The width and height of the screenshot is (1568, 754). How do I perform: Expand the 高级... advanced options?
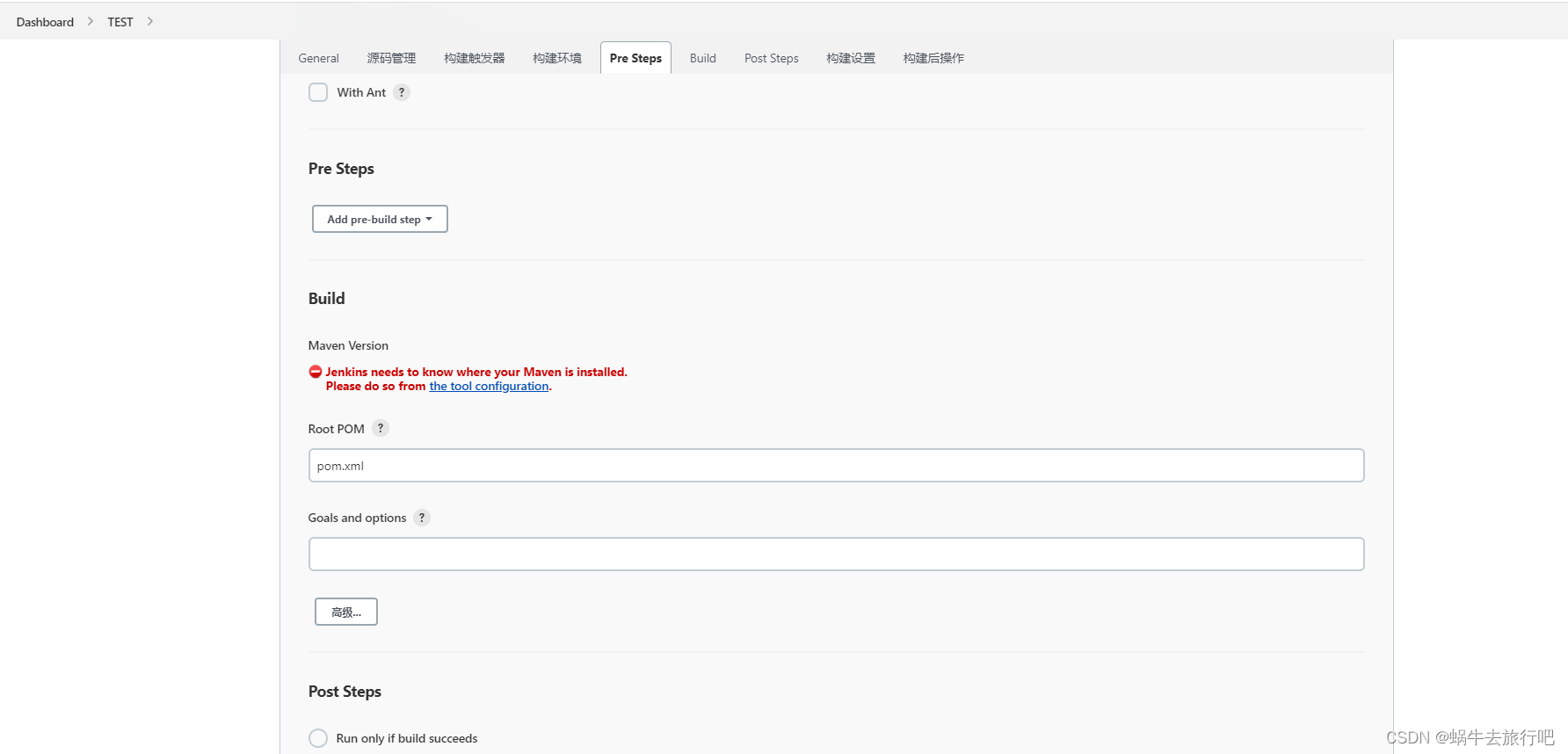346,612
